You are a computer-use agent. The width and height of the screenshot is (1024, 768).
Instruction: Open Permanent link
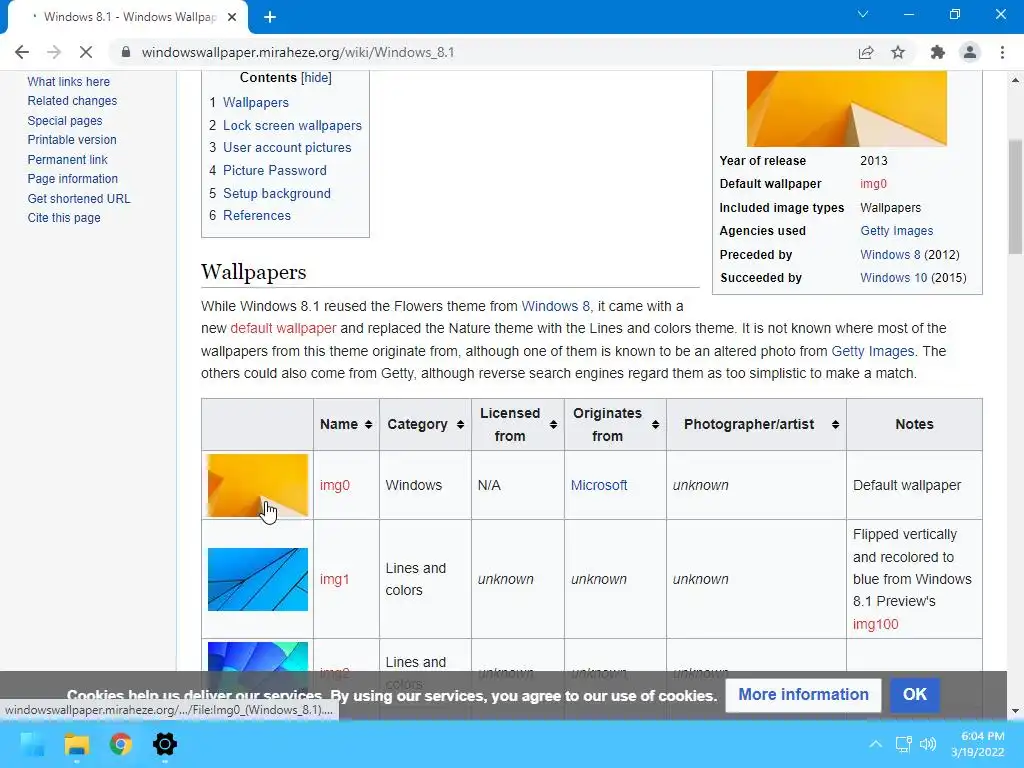(x=67, y=159)
